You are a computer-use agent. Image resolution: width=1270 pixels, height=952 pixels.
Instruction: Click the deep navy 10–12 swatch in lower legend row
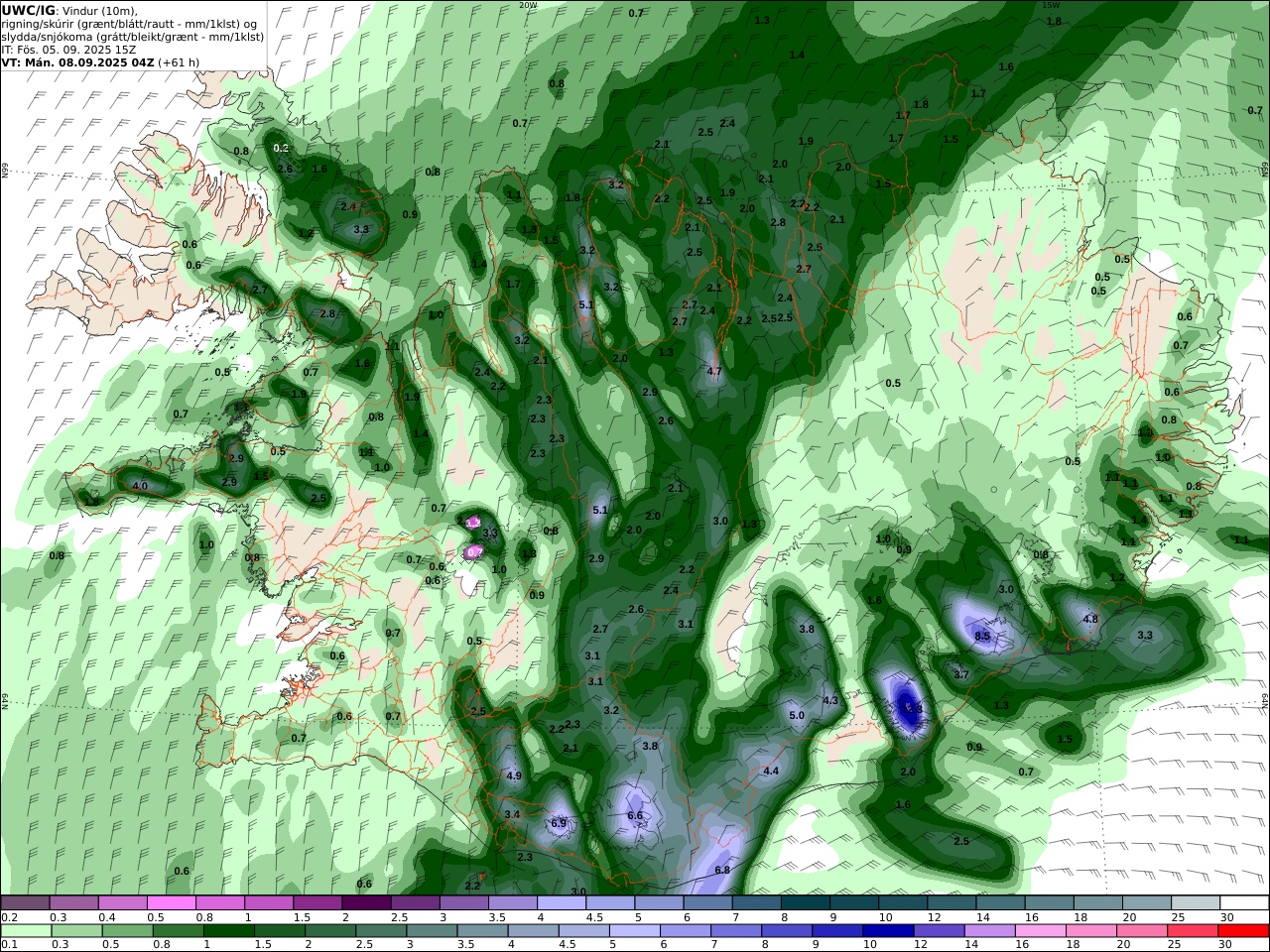click(x=887, y=931)
